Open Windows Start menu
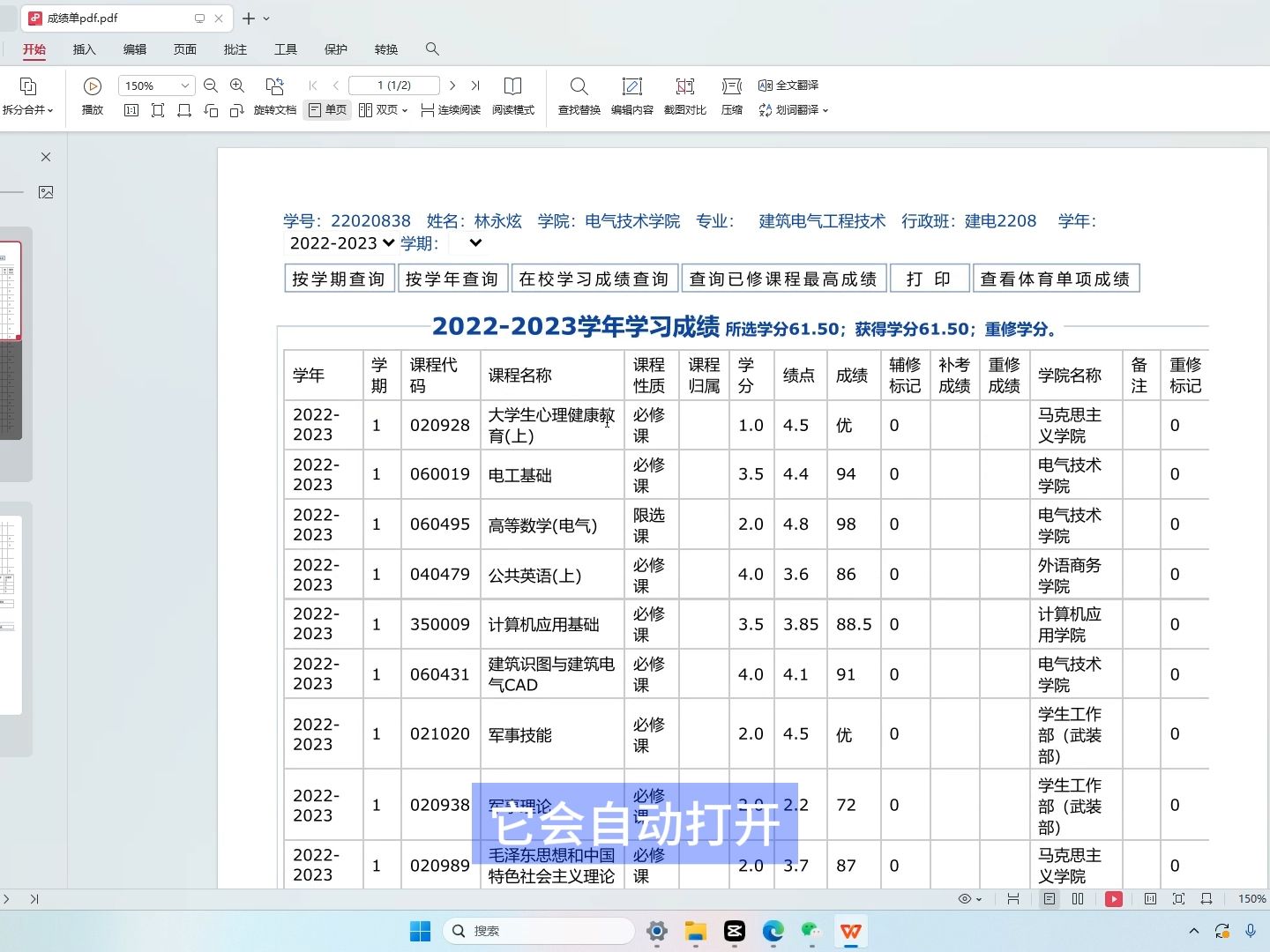 point(421,931)
